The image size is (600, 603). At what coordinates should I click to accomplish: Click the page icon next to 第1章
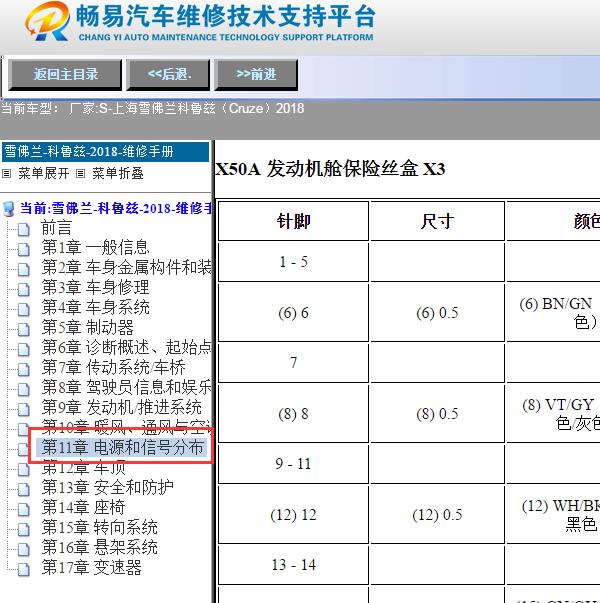coord(24,249)
